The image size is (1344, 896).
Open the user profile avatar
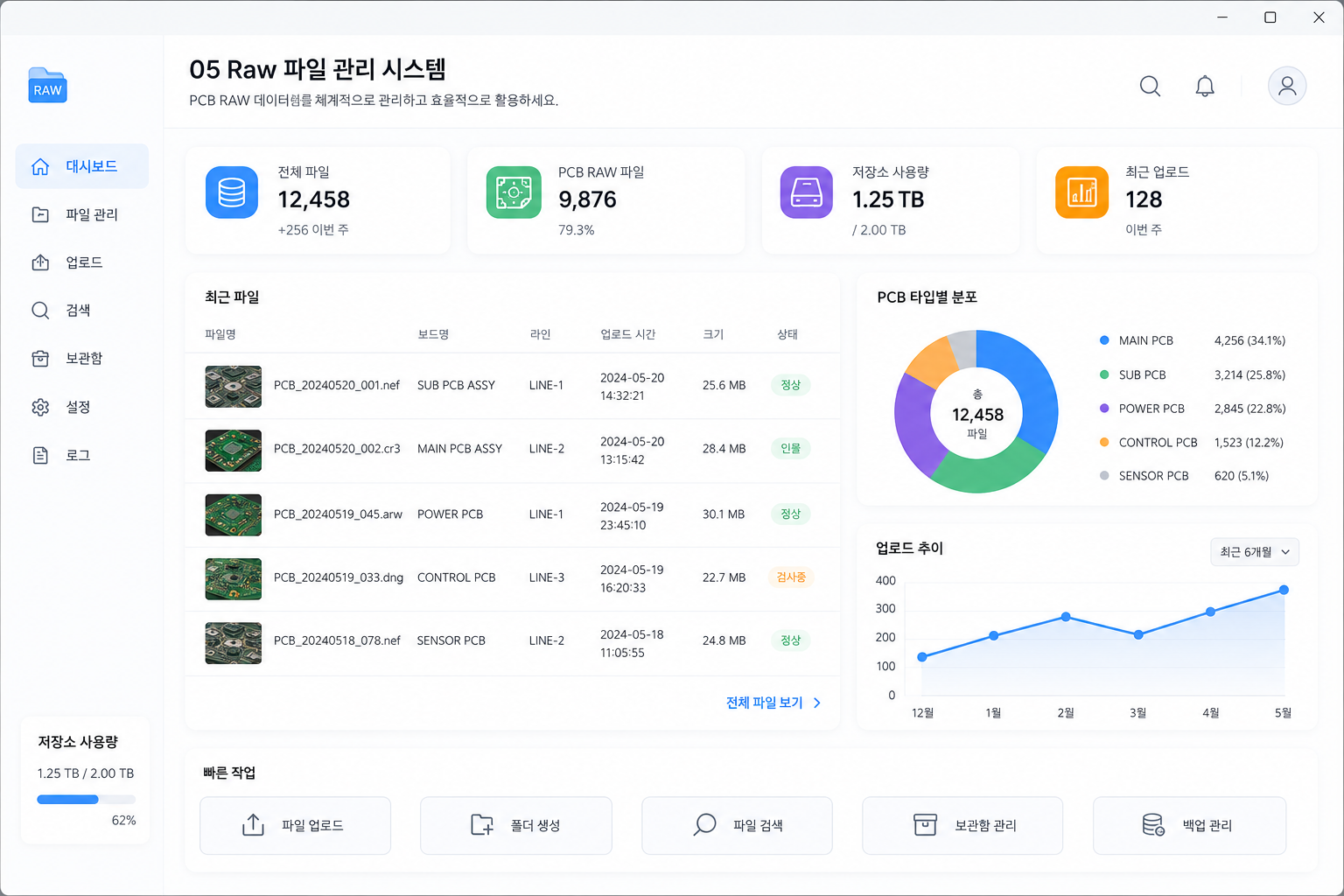pos(1287,86)
